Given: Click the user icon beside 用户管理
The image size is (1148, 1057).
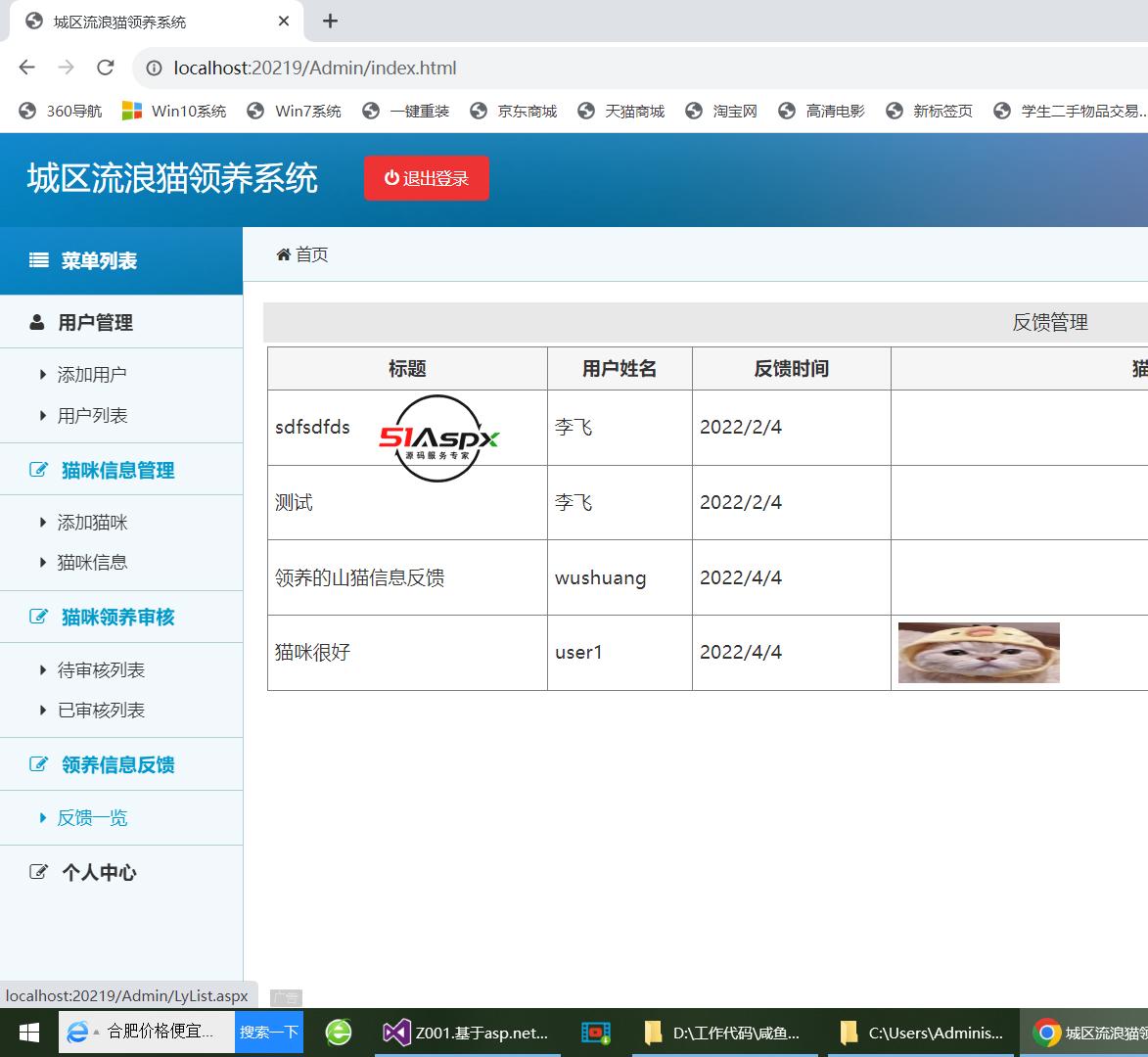Looking at the screenshot, I should 35,322.
